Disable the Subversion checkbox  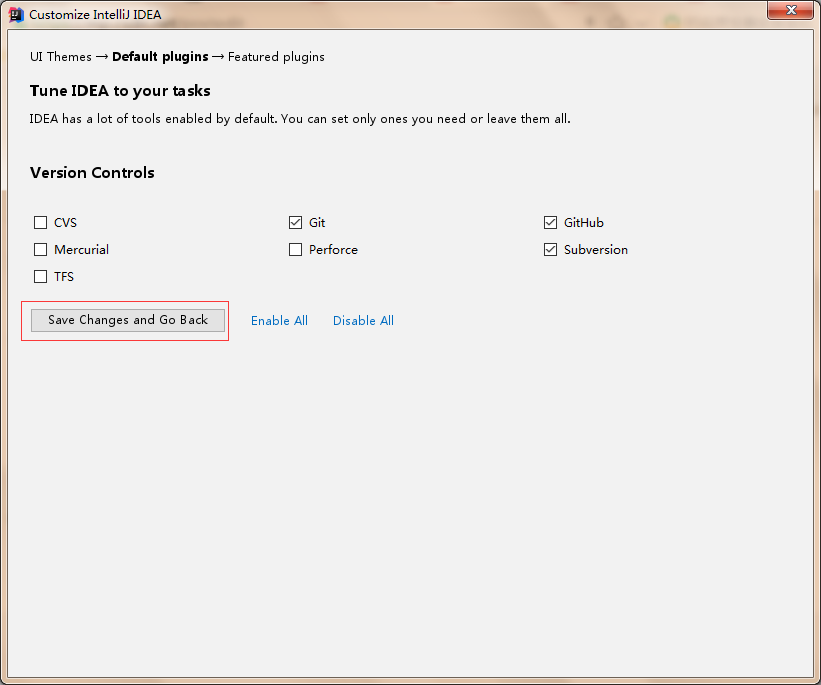click(550, 250)
